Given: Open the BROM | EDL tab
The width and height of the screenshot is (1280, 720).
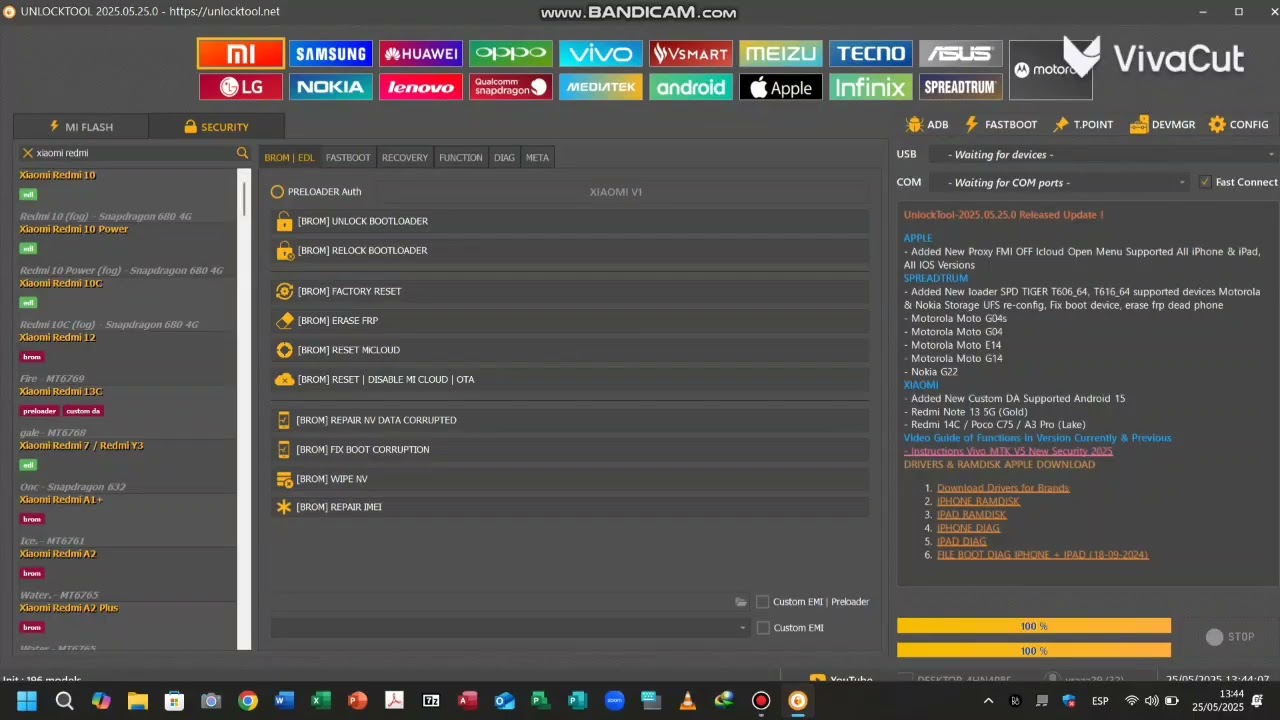Looking at the screenshot, I should [x=289, y=158].
